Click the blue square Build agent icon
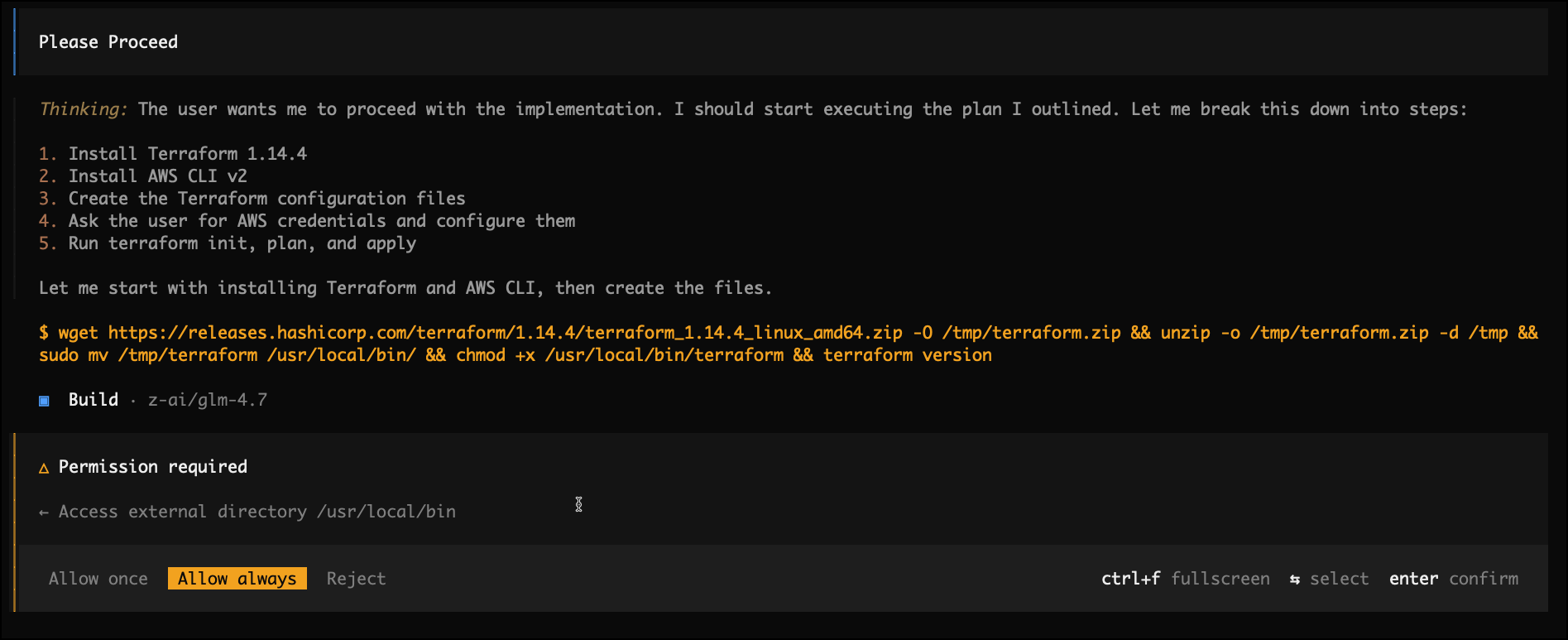 point(44,401)
